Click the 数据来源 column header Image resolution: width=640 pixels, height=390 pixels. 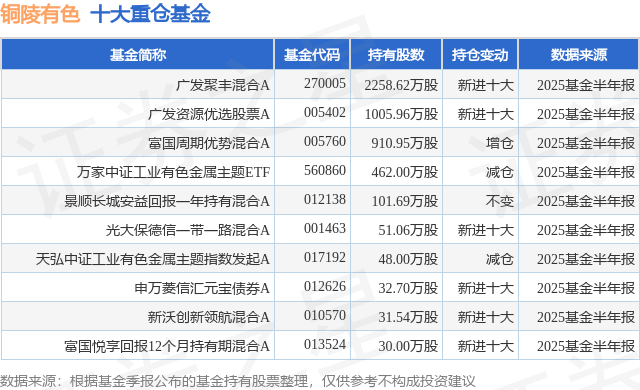tap(579, 55)
